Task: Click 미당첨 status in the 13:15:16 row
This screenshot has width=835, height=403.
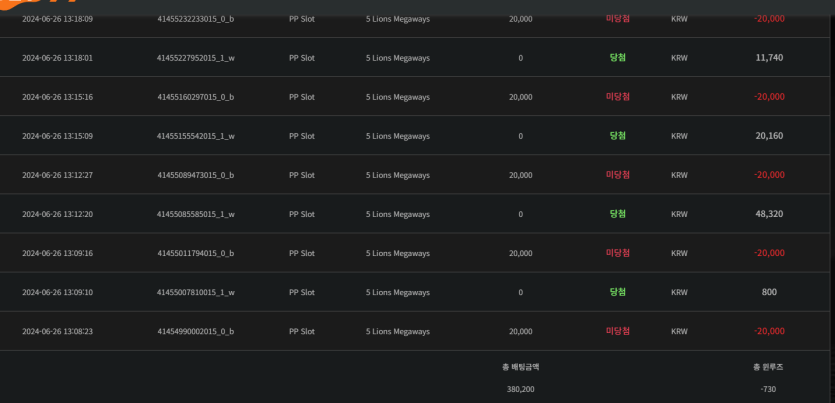Action: 618,96
